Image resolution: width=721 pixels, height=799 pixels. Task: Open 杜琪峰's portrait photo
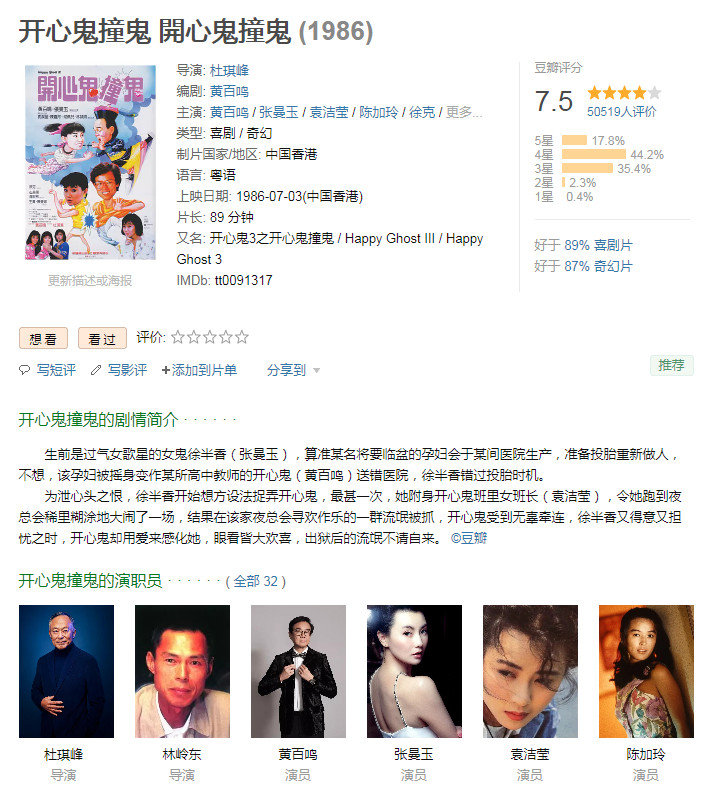[x=66, y=671]
